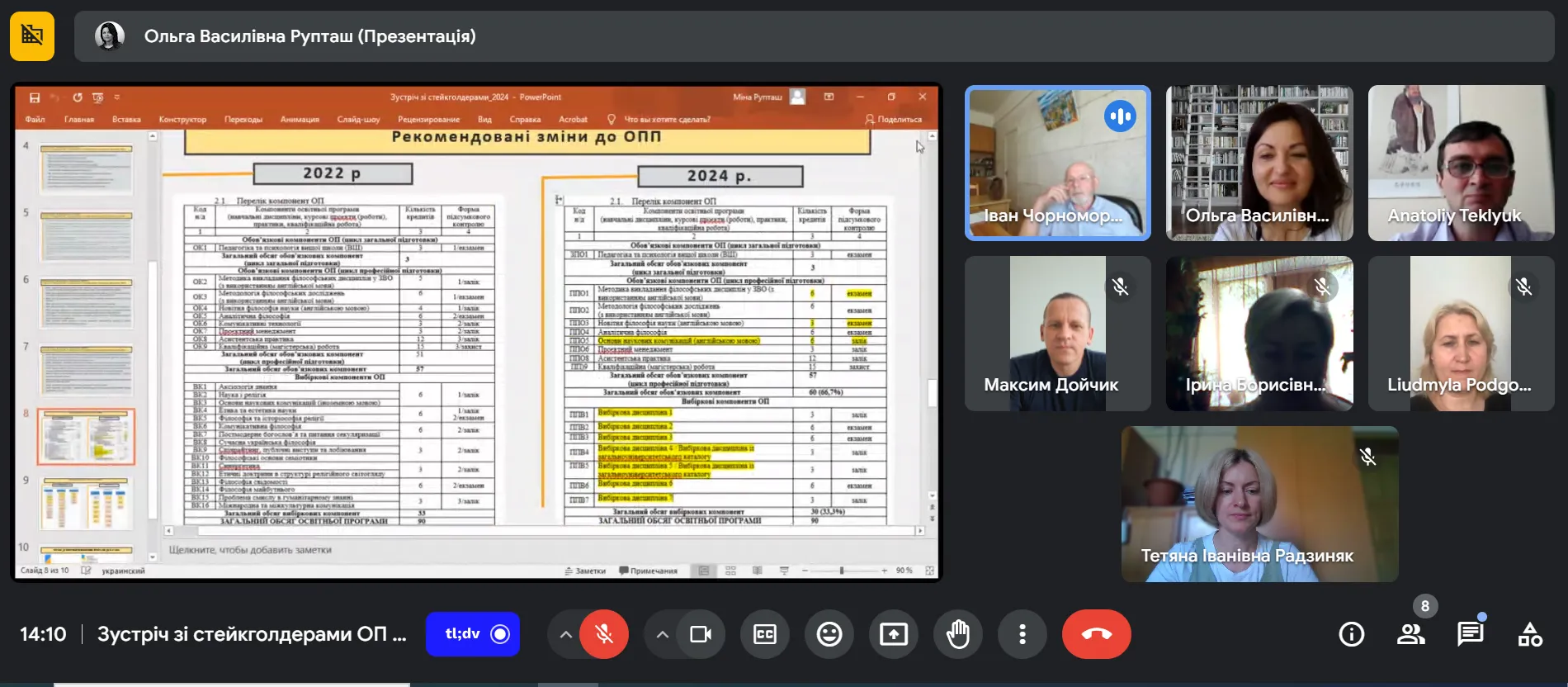
Task: Select Іван Чорномор video tile
Action: pyautogui.click(x=1057, y=163)
